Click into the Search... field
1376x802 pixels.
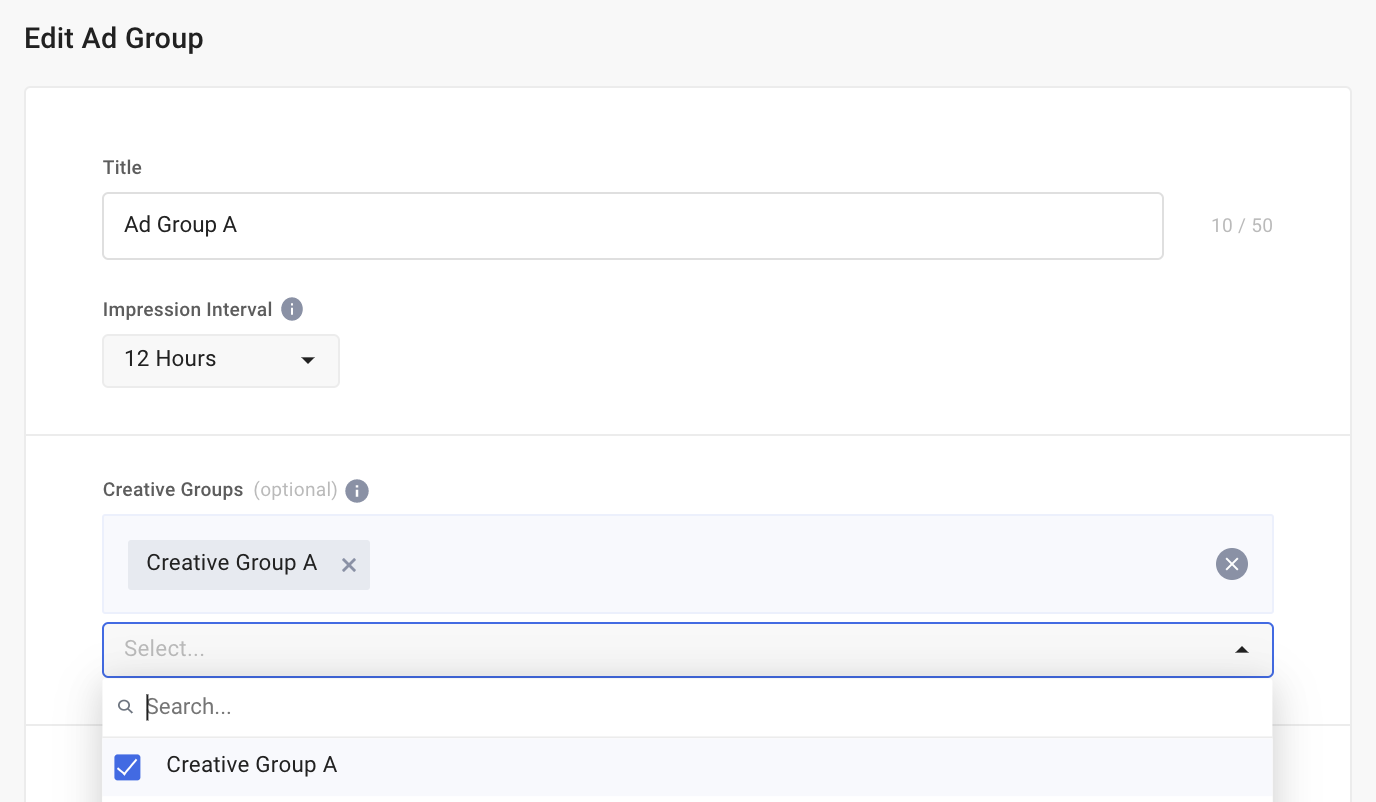(x=700, y=707)
